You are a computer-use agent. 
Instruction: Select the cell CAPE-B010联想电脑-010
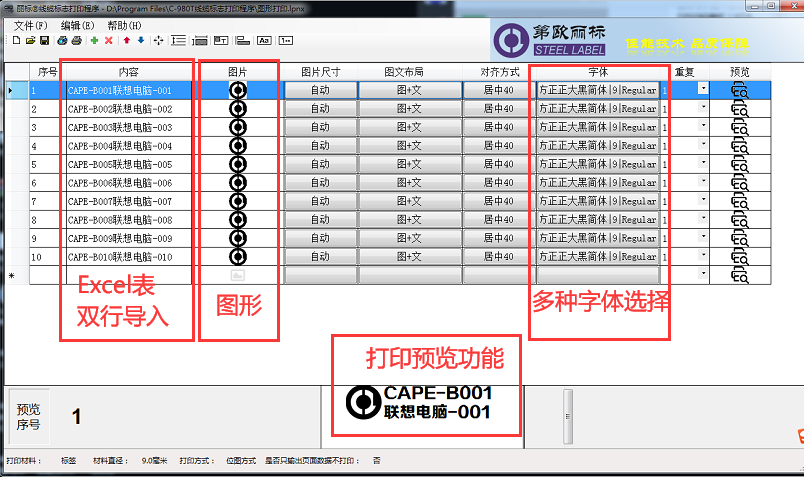(x=129, y=257)
